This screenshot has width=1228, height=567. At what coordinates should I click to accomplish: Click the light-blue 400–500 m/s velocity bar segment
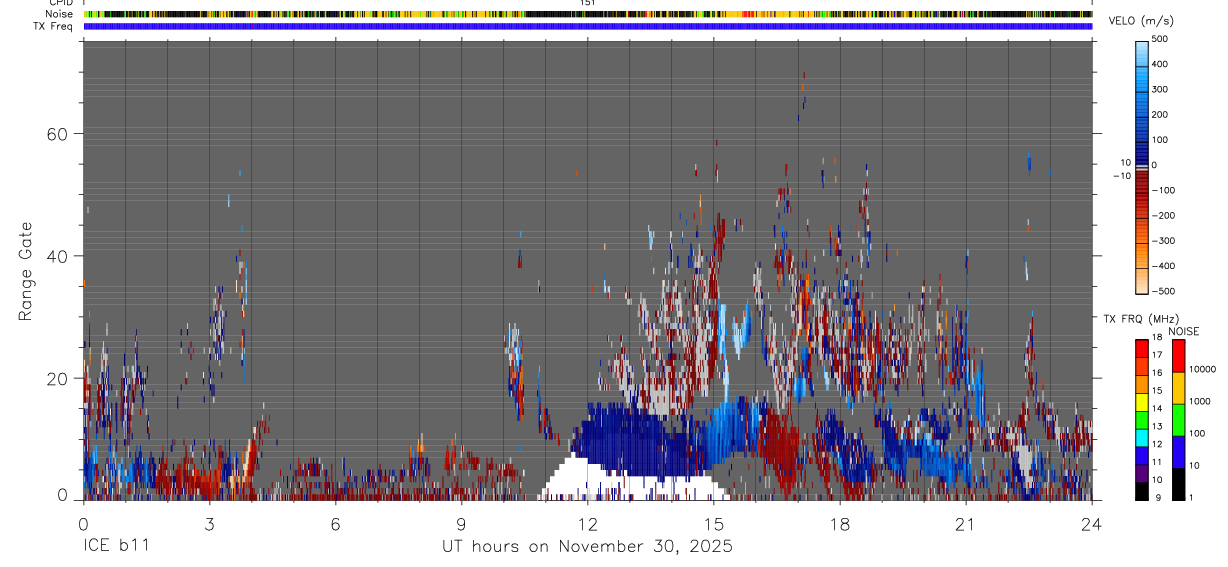click(x=1142, y=52)
